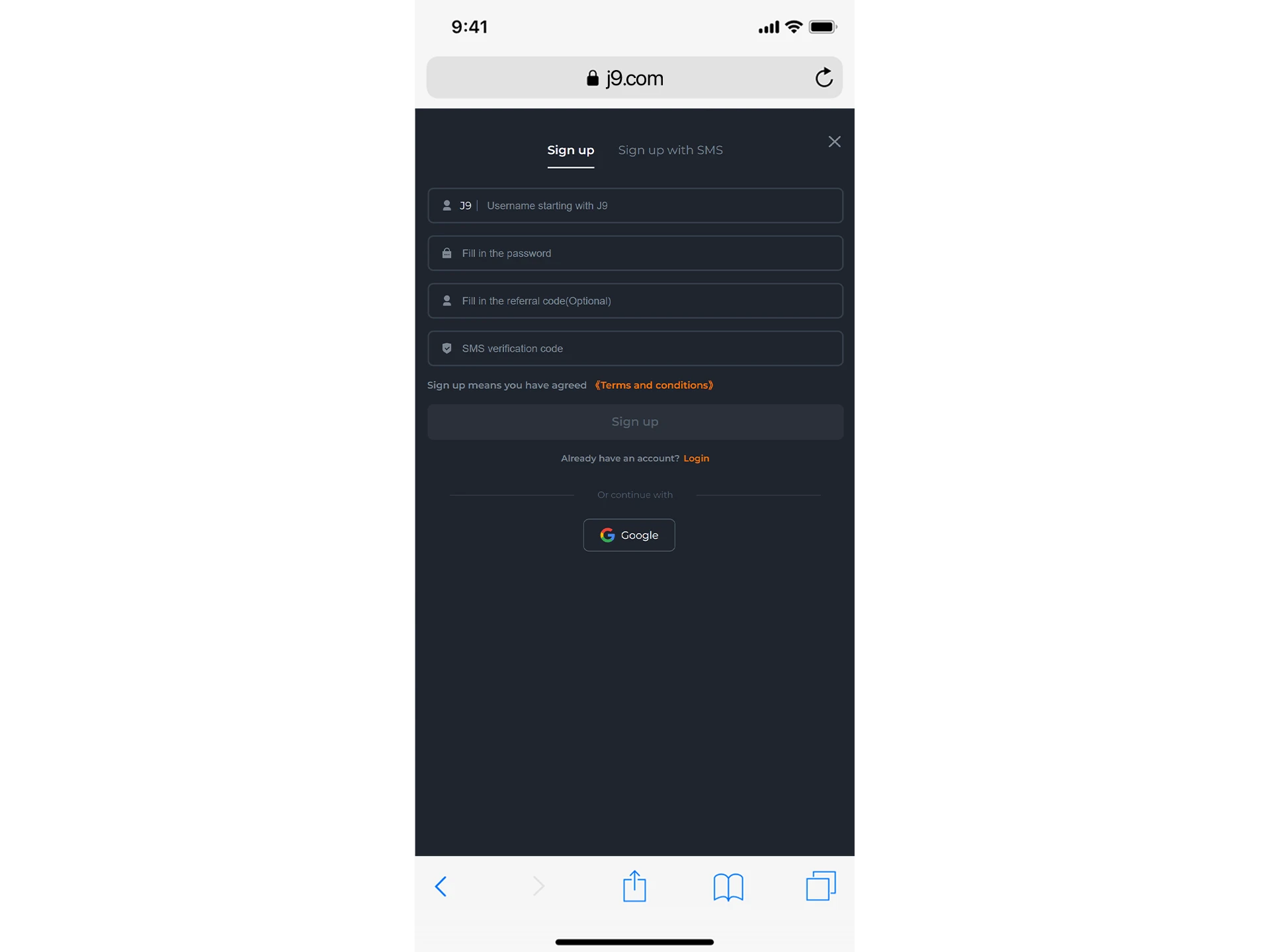1270x952 pixels.
Task: Click the Terms and conditions link
Action: 653,385
